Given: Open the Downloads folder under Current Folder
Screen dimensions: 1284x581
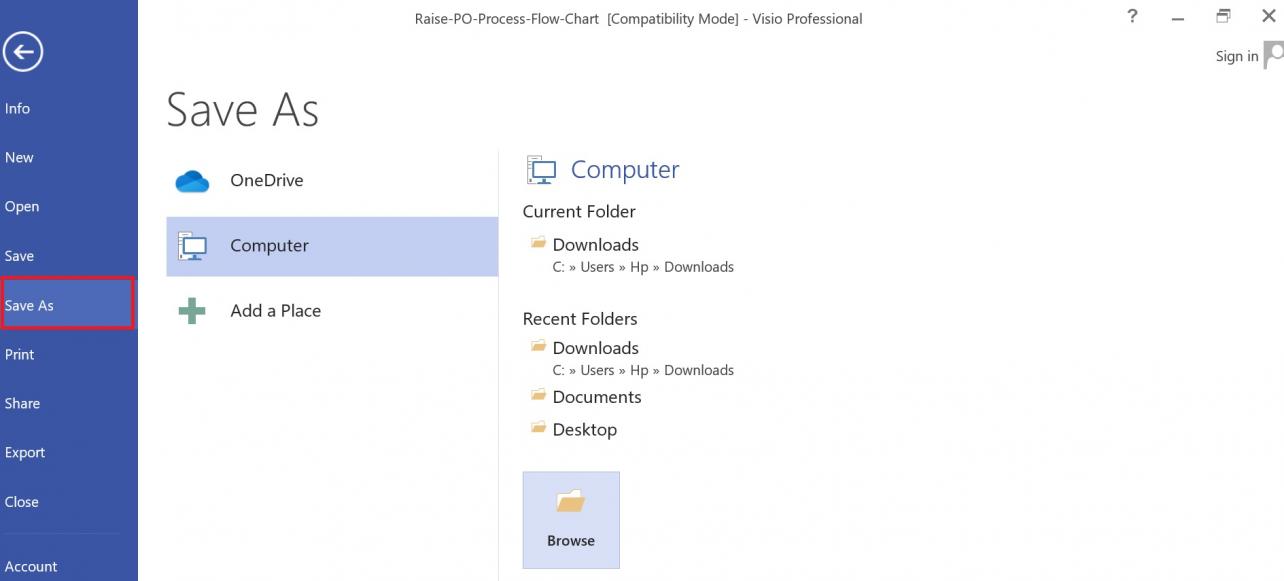Looking at the screenshot, I should (x=595, y=244).
